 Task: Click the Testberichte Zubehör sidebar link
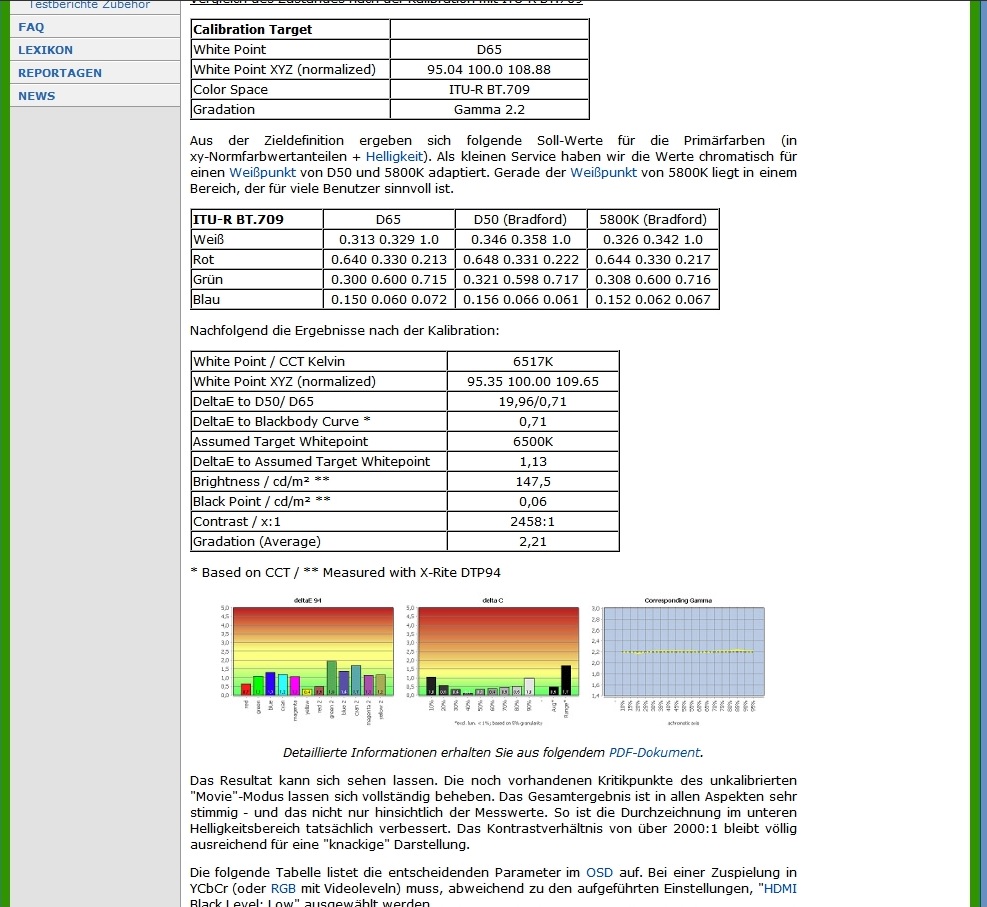pos(89,5)
